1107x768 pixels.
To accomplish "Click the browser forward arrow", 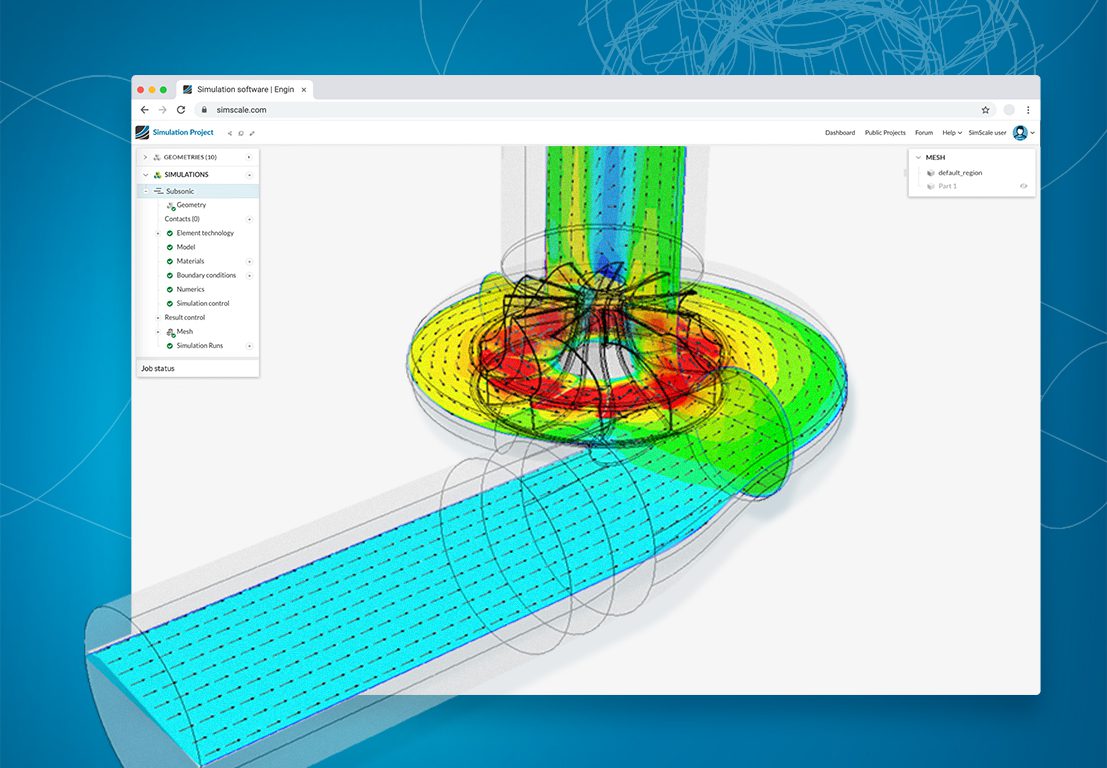I will click(162, 109).
